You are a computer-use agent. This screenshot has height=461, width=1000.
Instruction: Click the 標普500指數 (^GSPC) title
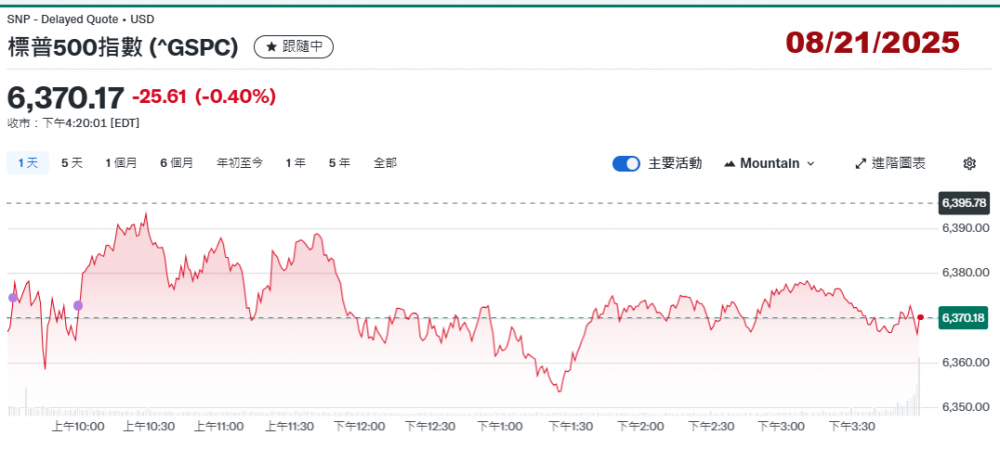(x=122, y=47)
